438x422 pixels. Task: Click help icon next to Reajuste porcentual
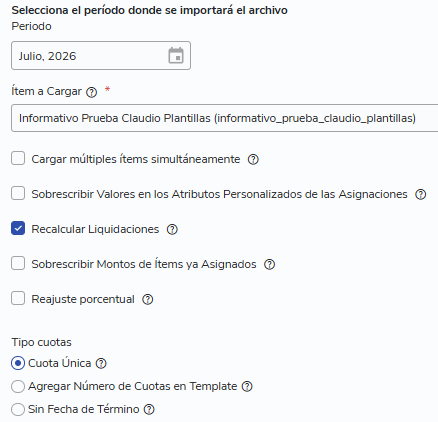148,299
